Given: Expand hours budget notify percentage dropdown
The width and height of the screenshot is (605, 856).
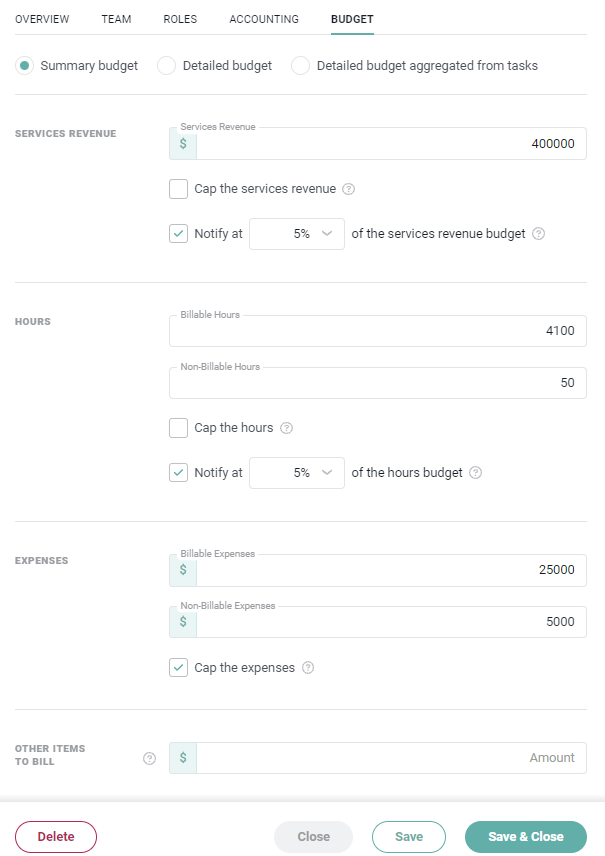Looking at the screenshot, I should pos(297,473).
